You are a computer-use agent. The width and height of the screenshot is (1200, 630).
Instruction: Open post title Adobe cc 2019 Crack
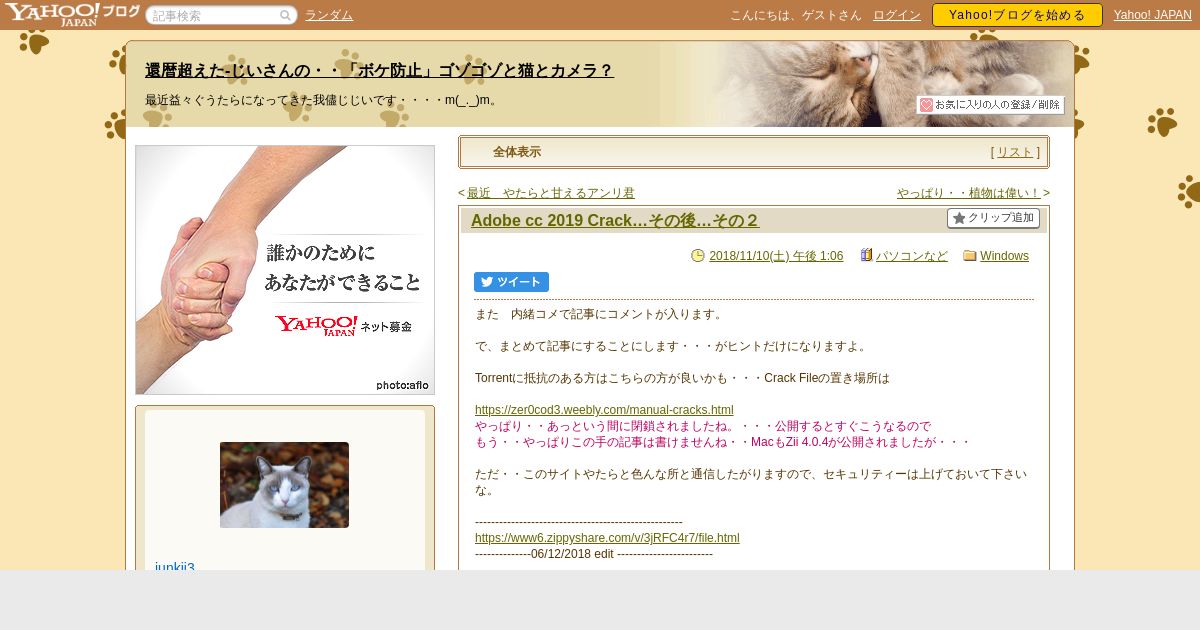[615, 220]
